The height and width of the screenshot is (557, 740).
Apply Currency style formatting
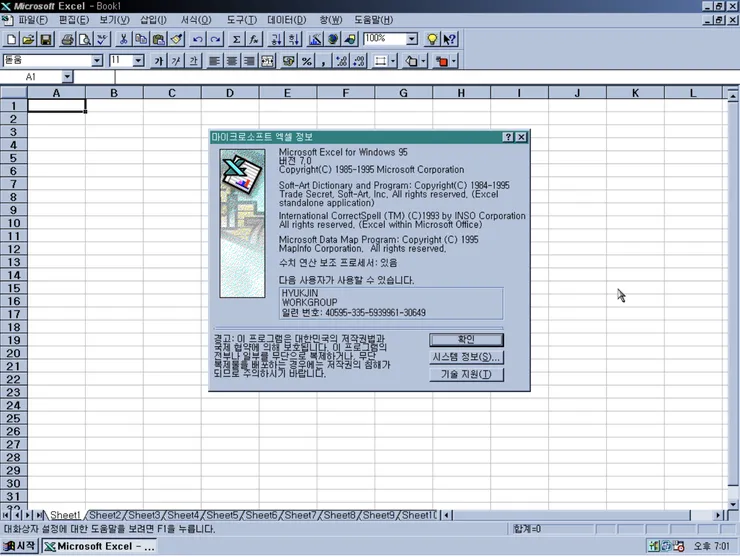tap(288, 61)
